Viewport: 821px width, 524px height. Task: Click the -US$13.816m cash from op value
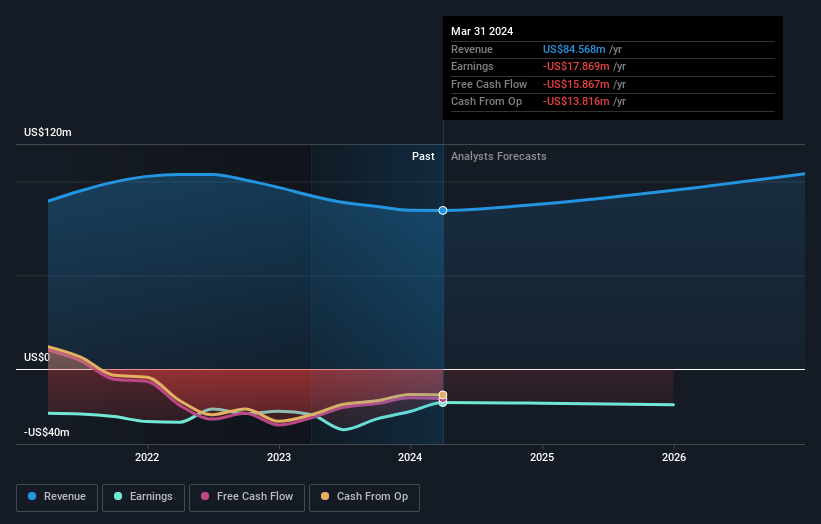[576, 102]
